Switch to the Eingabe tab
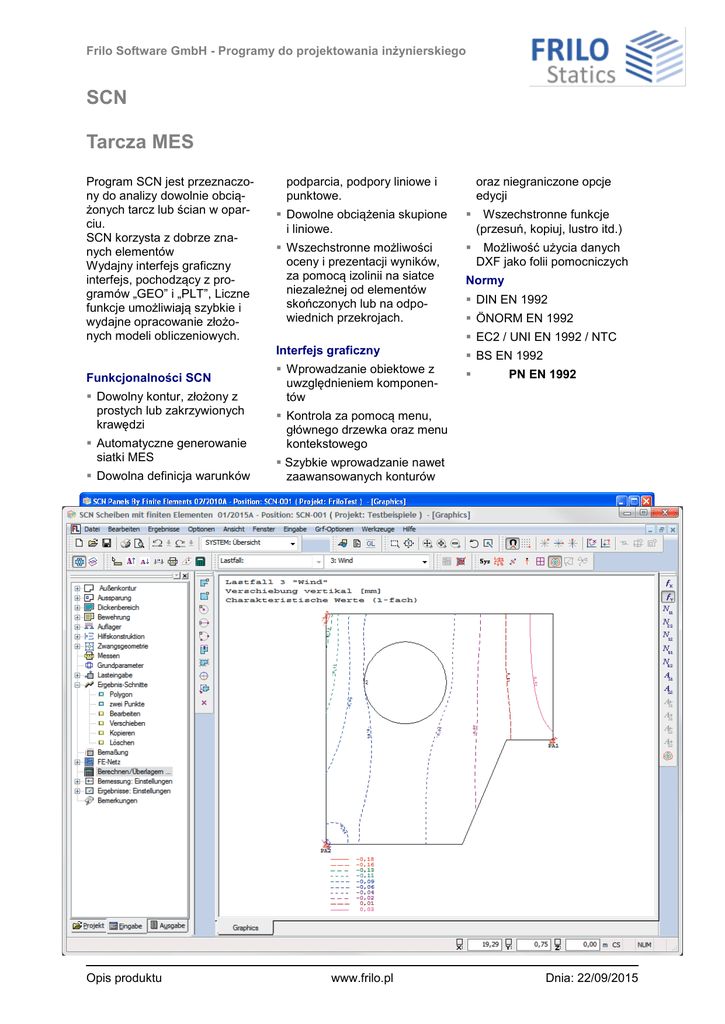725x1024 pixels. (x=126, y=926)
